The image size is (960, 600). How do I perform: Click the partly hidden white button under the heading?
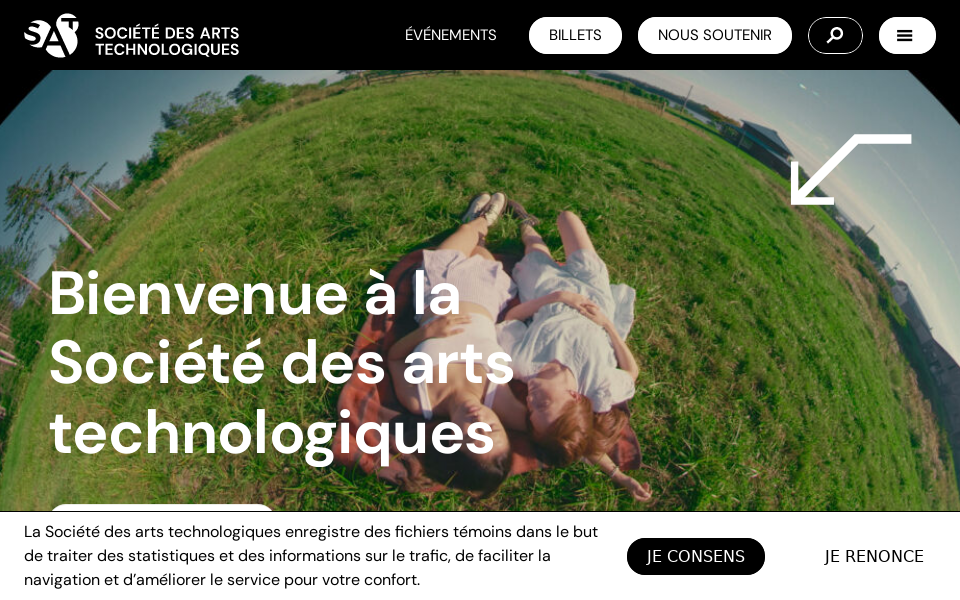(160, 508)
